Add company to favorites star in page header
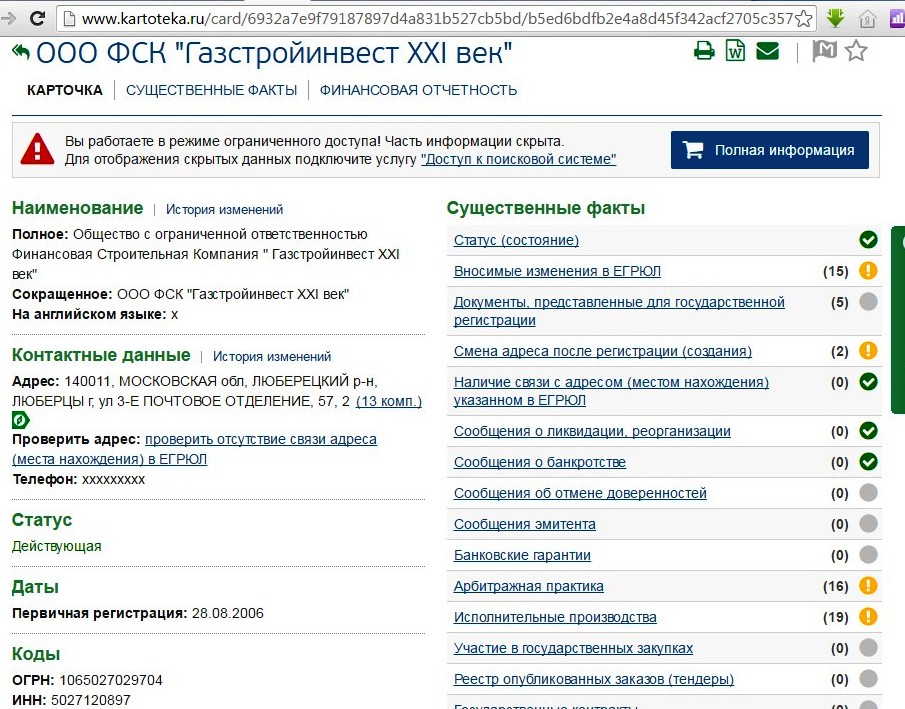 pyautogui.click(x=856, y=51)
